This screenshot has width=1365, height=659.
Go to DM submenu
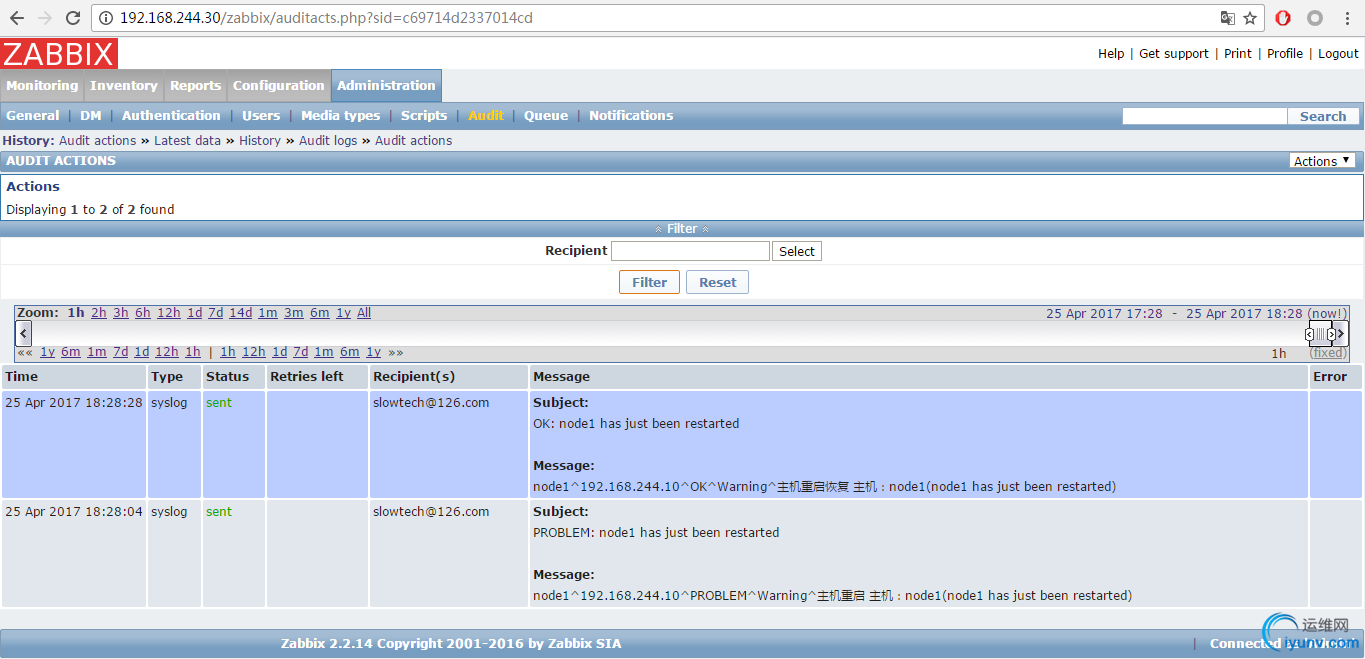[x=91, y=116]
